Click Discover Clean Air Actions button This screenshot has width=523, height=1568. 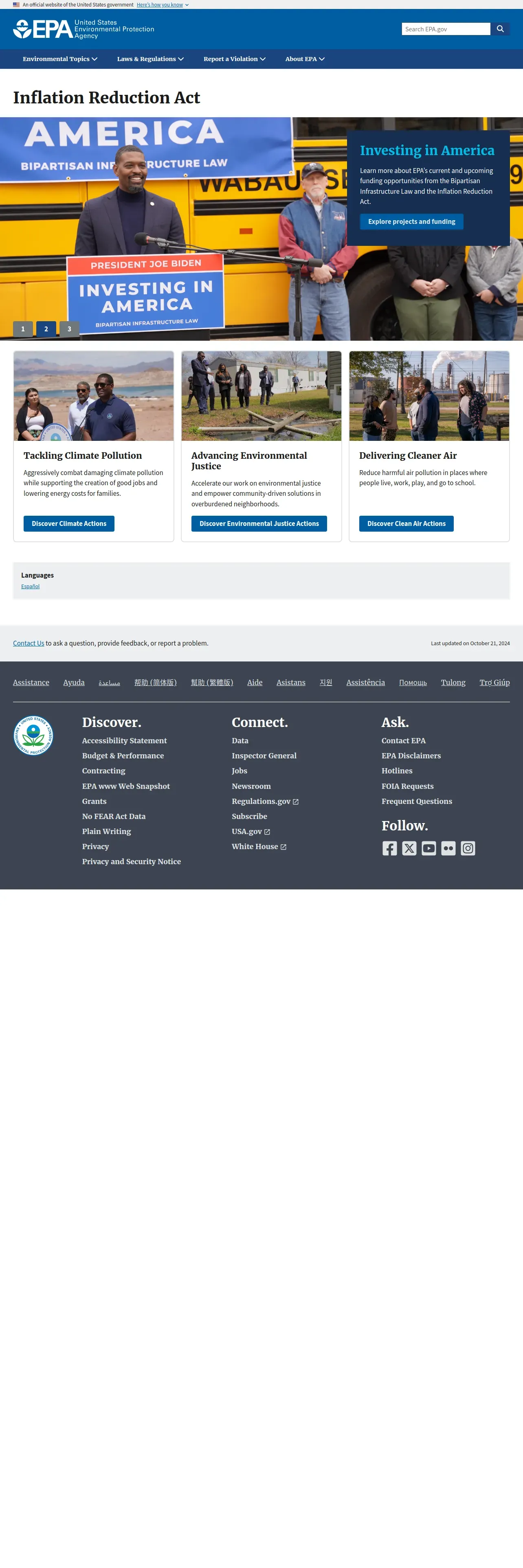pos(406,523)
